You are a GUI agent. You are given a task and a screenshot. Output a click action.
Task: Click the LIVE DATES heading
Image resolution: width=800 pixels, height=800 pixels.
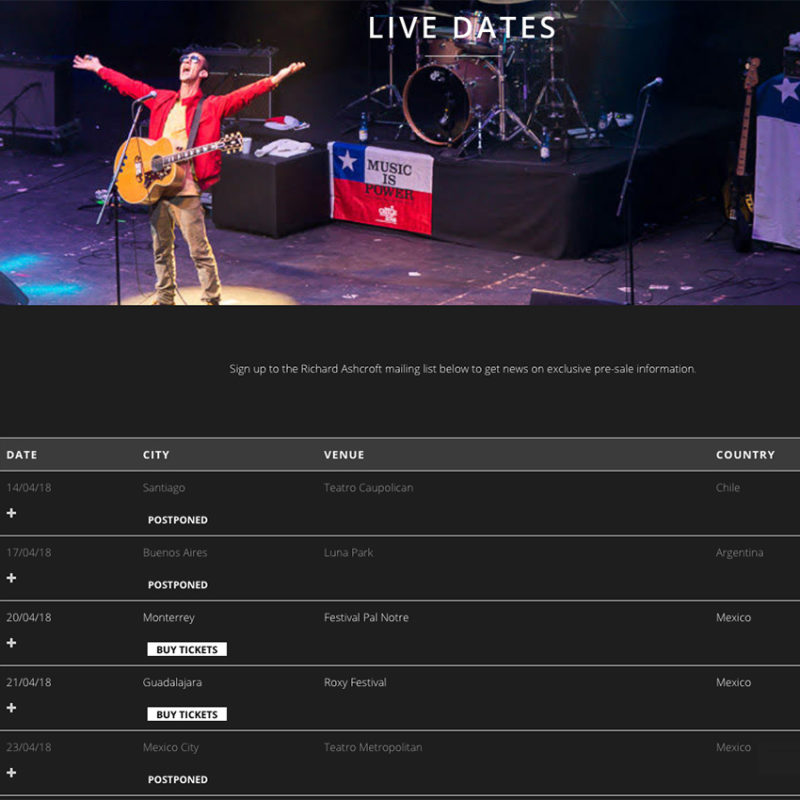coord(462,28)
